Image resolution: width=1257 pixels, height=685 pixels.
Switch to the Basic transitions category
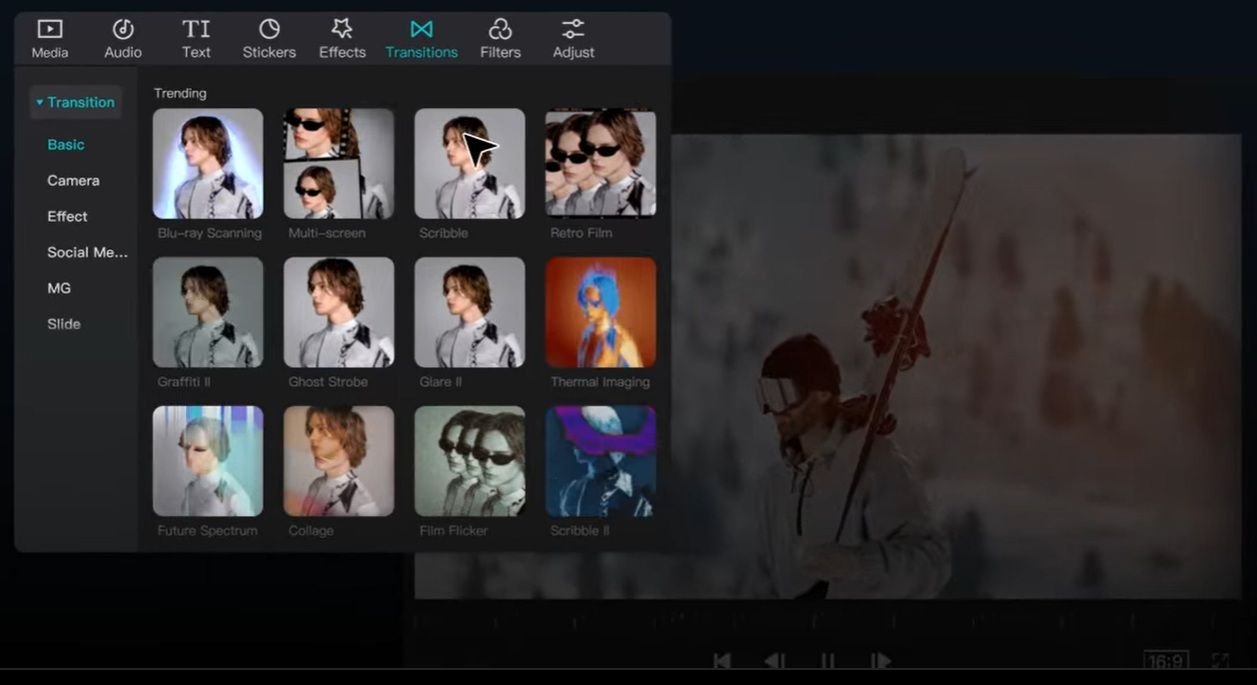click(65, 144)
